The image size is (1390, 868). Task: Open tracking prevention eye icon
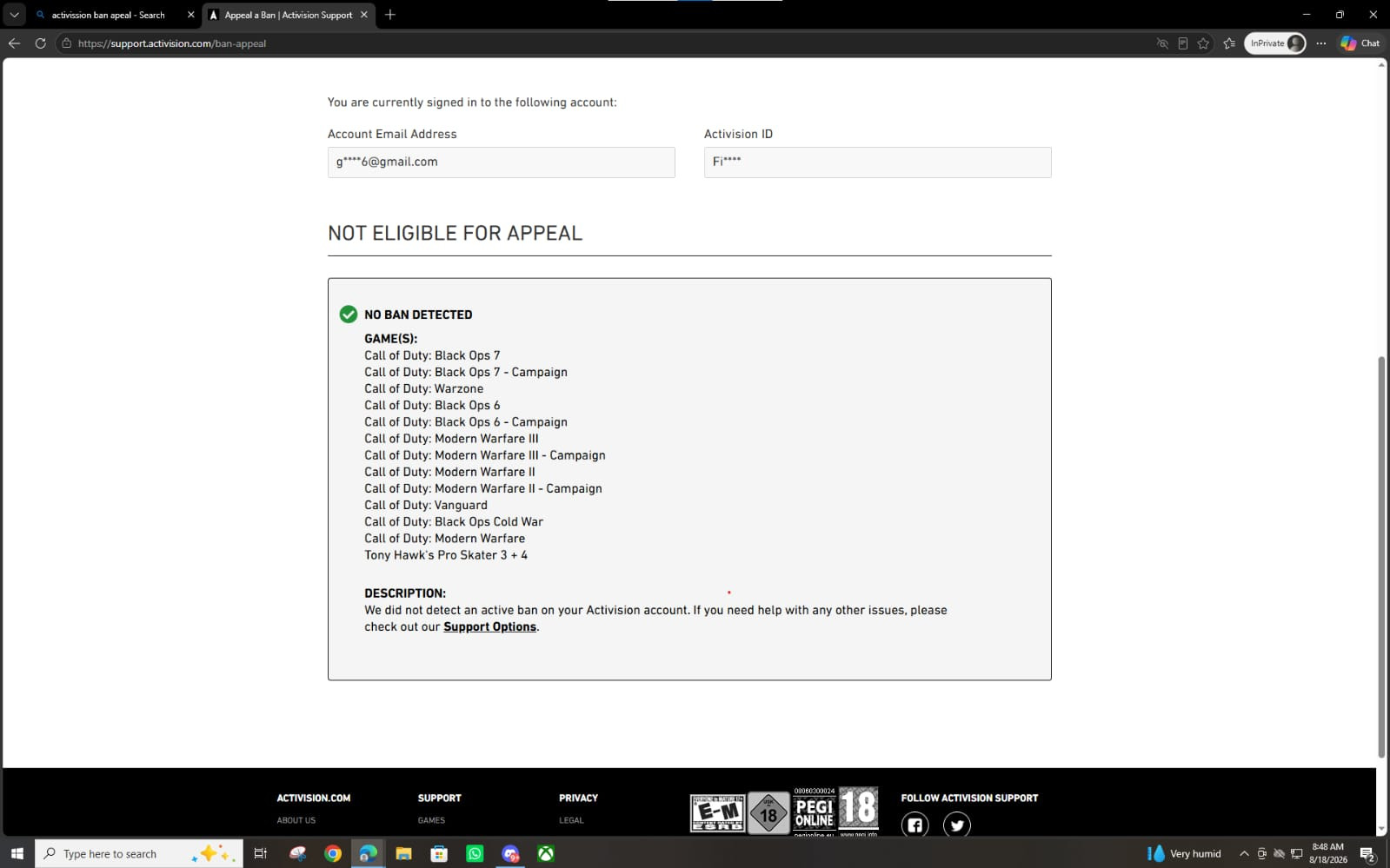pos(1162,43)
